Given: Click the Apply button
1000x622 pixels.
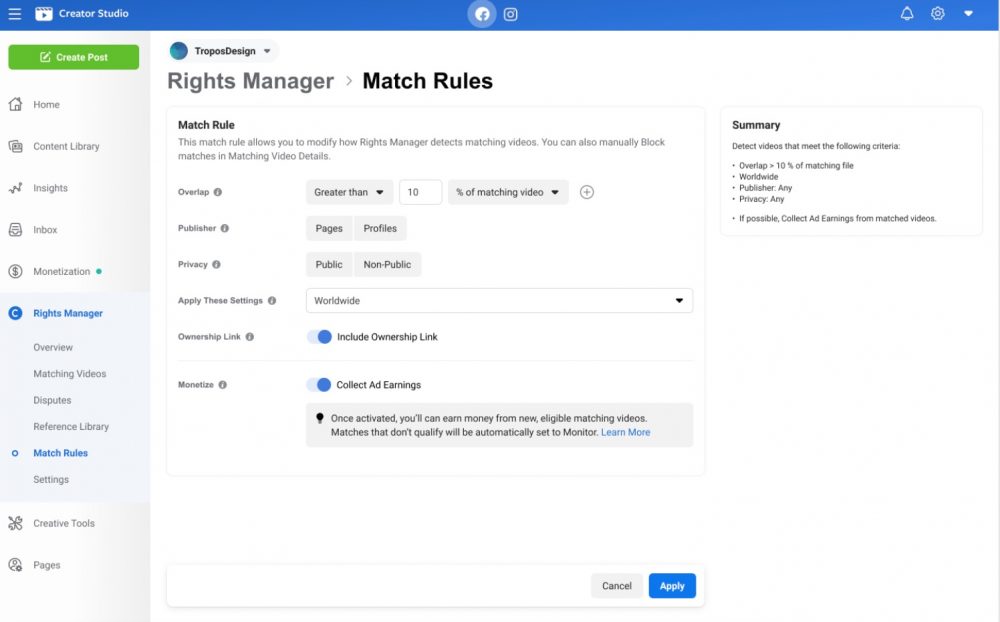Looking at the screenshot, I should (x=672, y=586).
